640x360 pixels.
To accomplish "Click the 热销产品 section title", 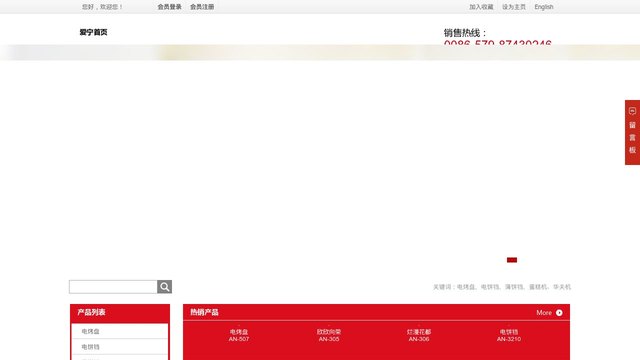I will [204, 312].
